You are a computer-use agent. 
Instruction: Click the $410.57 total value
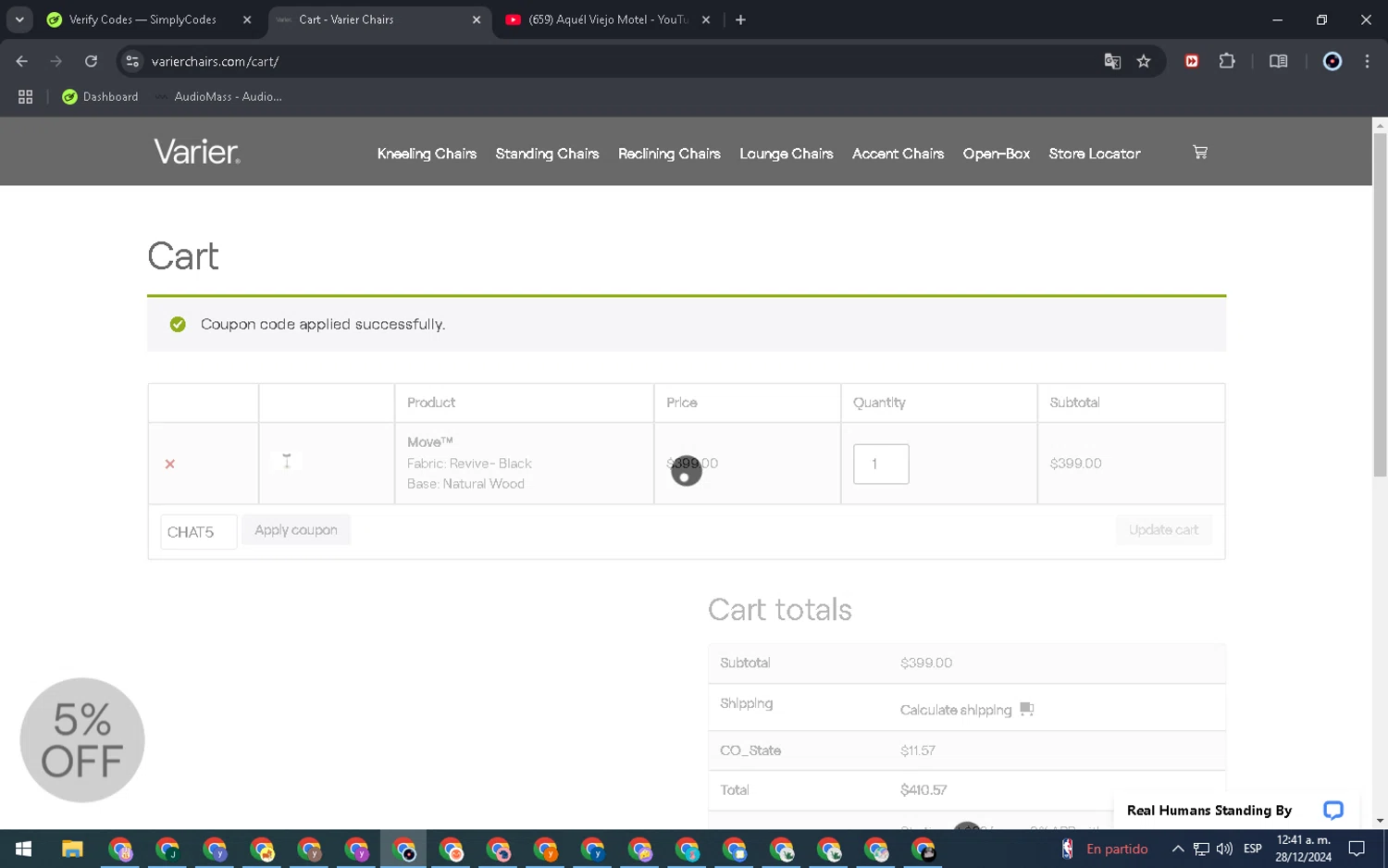click(923, 790)
